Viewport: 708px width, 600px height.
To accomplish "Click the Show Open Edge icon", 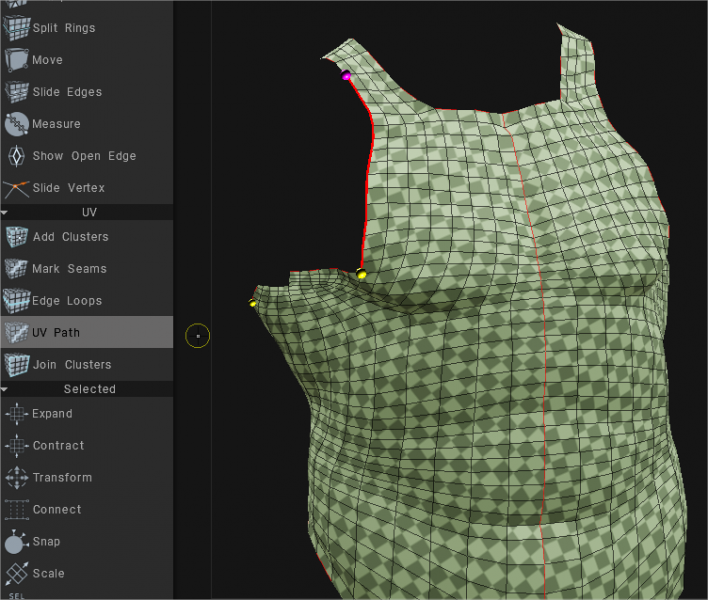I will coord(16,156).
